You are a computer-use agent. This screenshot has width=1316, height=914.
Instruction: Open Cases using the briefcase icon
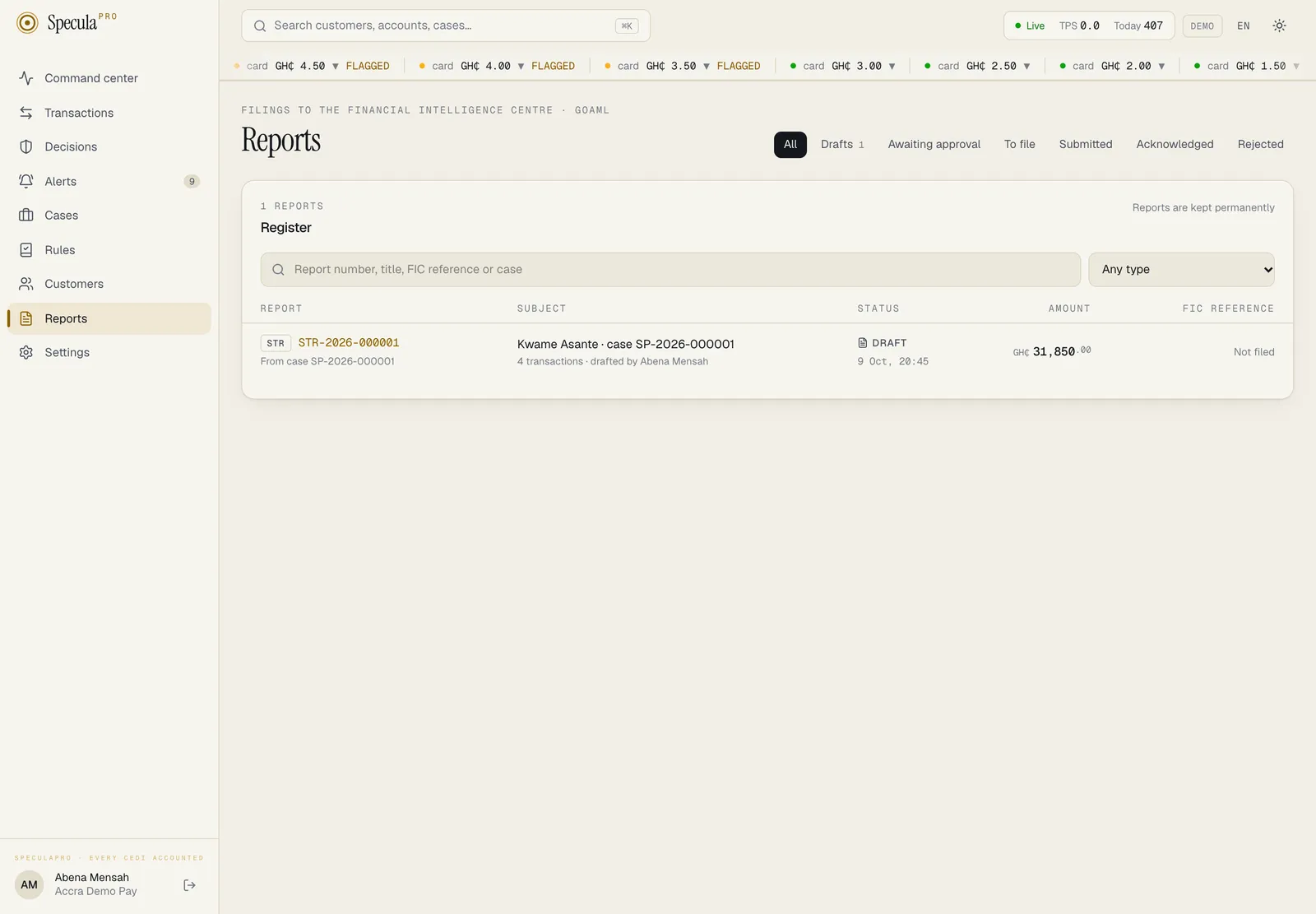click(26, 216)
